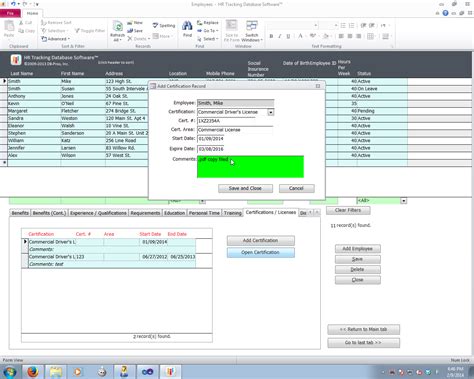Switch to Experience / Qualifications tab
The height and width of the screenshot is (379, 474).
pos(98,213)
